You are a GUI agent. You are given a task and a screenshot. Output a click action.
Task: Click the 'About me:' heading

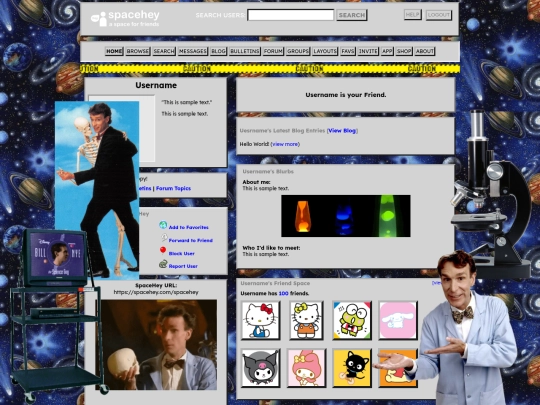click(256, 182)
